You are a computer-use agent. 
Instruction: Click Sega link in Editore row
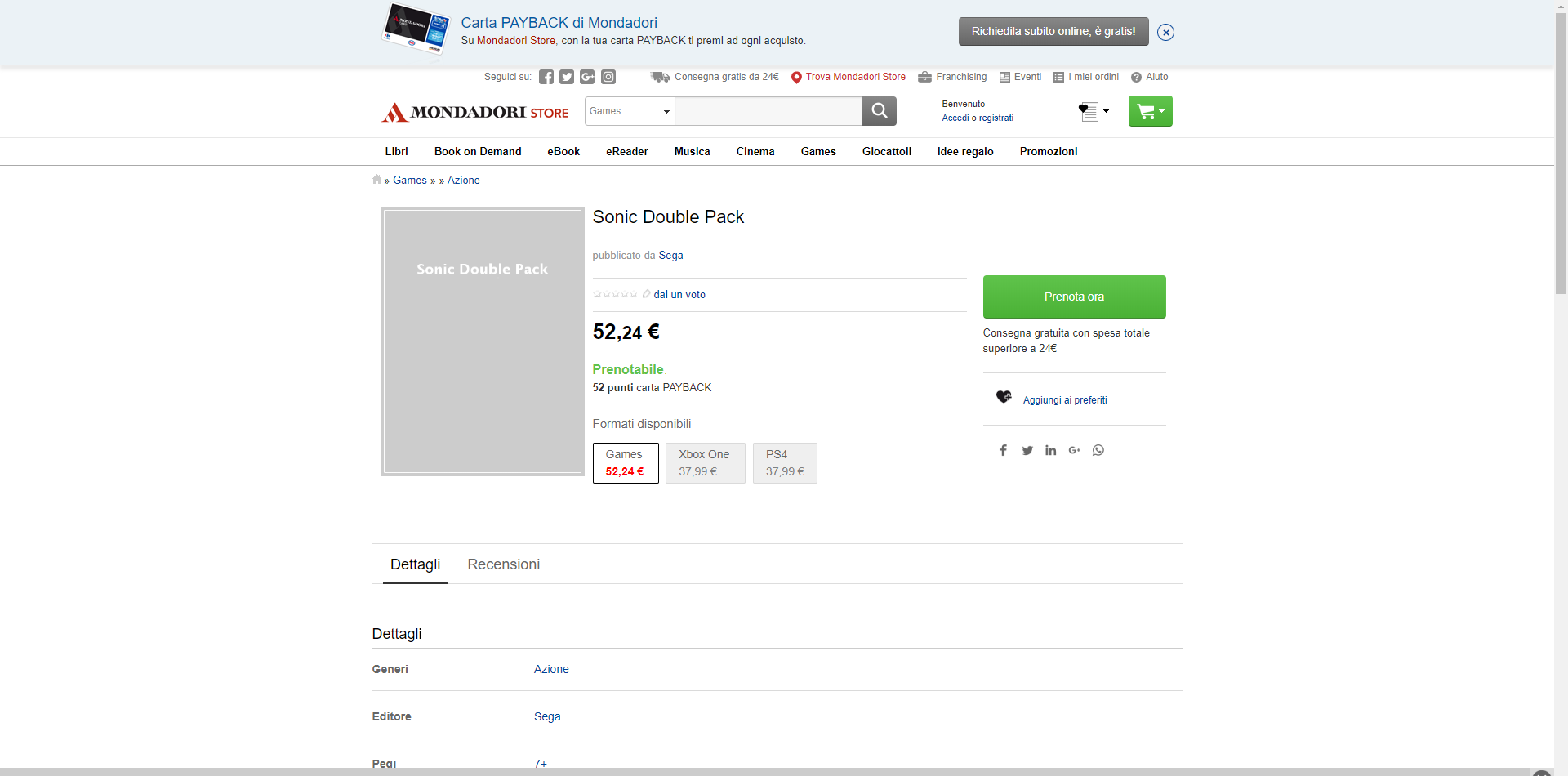point(547,716)
